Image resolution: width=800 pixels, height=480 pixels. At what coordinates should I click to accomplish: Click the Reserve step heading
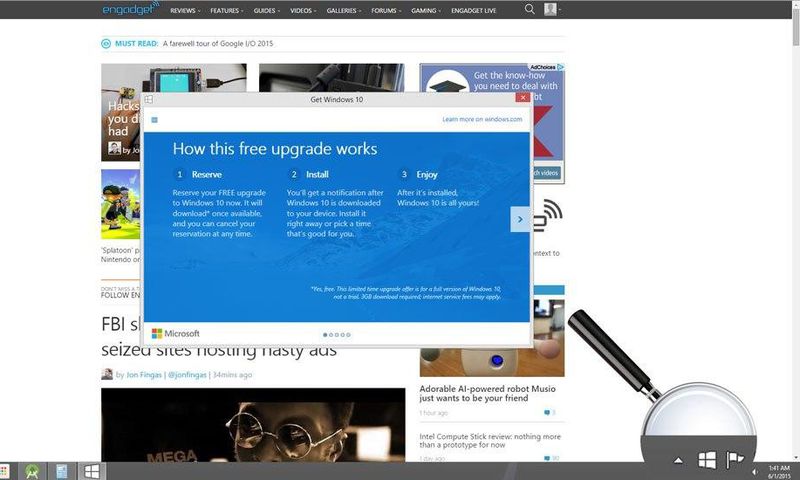207,174
